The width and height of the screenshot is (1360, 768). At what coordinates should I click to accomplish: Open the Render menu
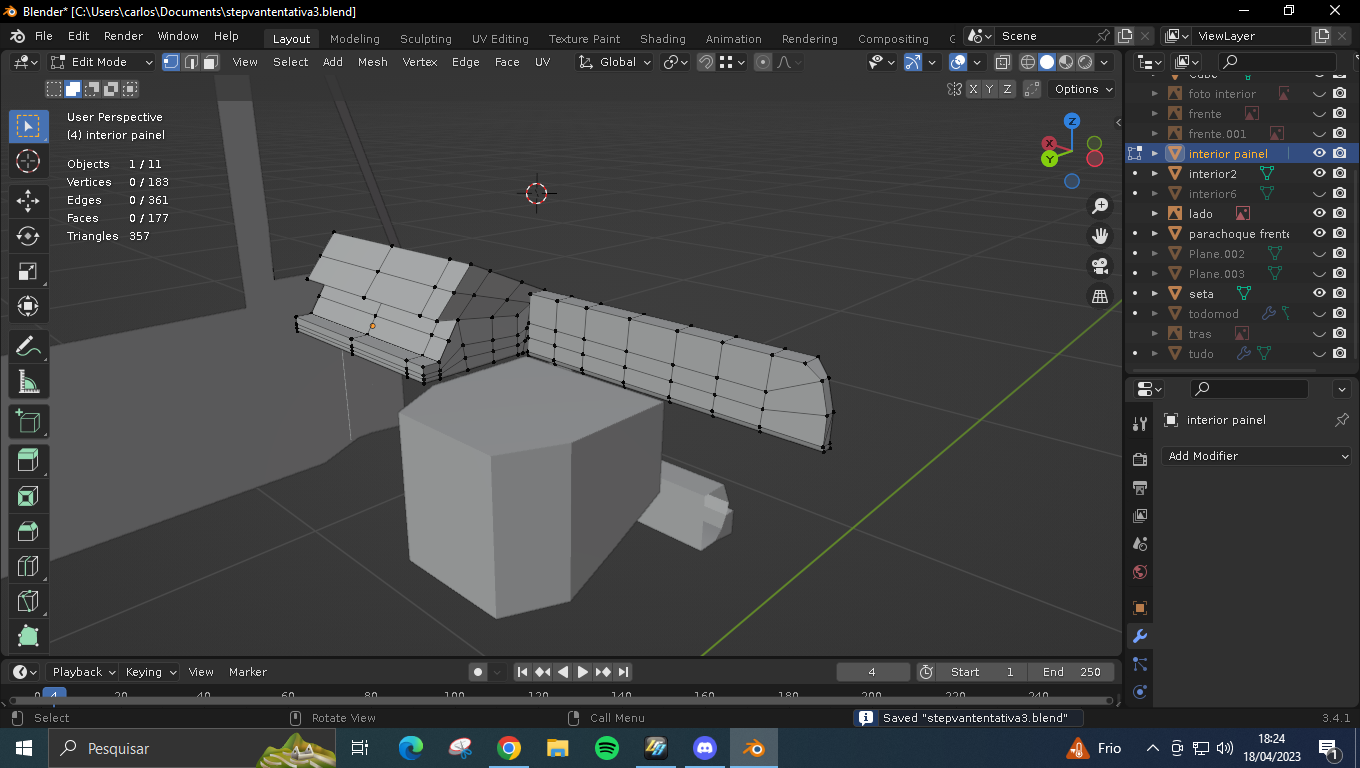123,36
